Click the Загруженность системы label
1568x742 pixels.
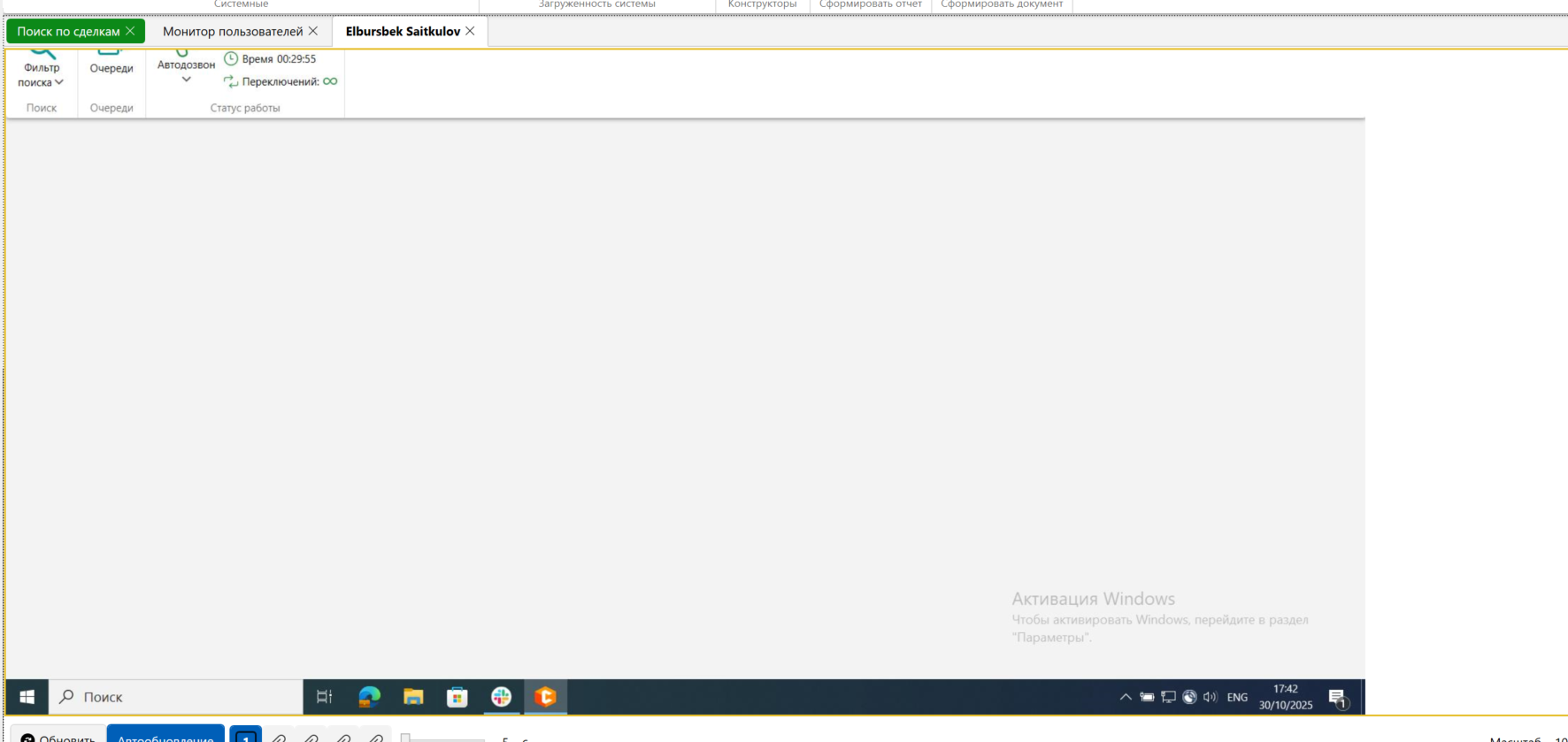pos(597,4)
